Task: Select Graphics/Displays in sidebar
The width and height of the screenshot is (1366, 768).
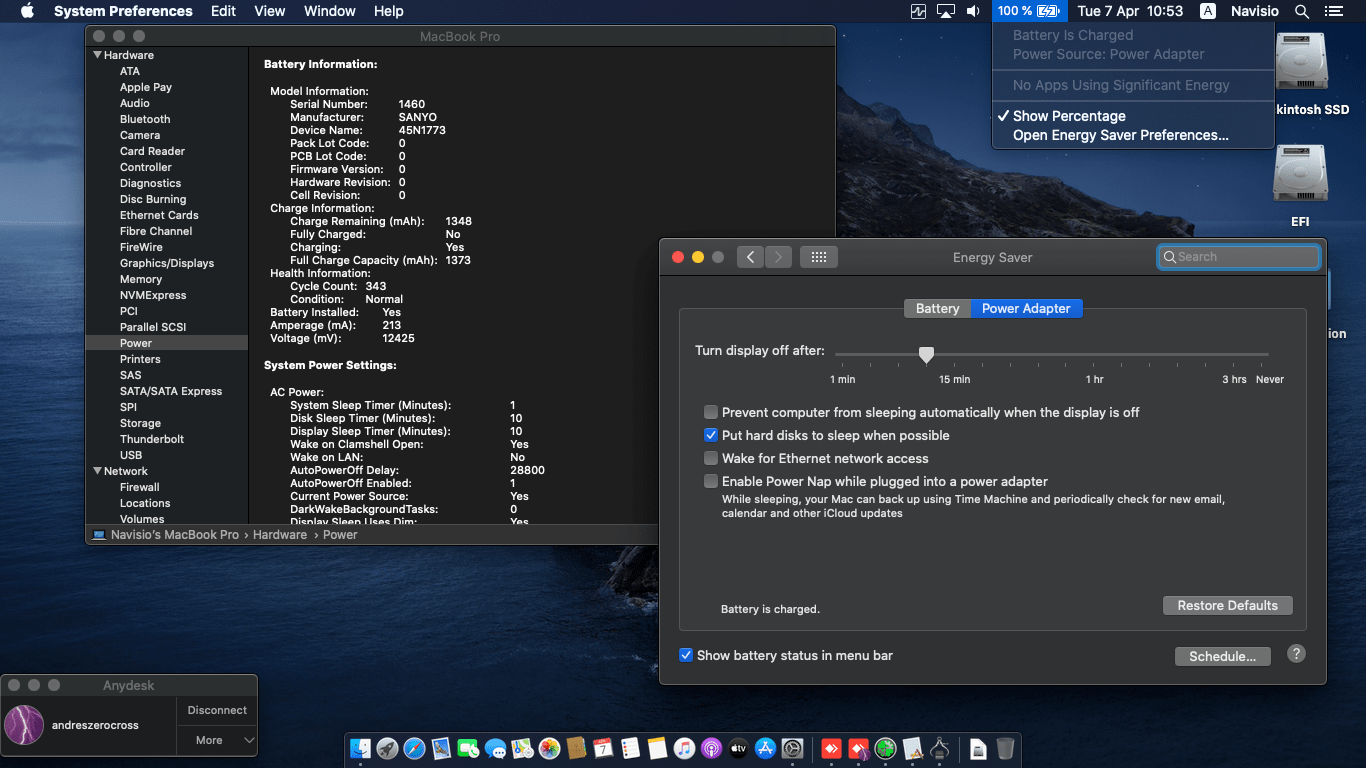Action: pyautogui.click(x=167, y=263)
